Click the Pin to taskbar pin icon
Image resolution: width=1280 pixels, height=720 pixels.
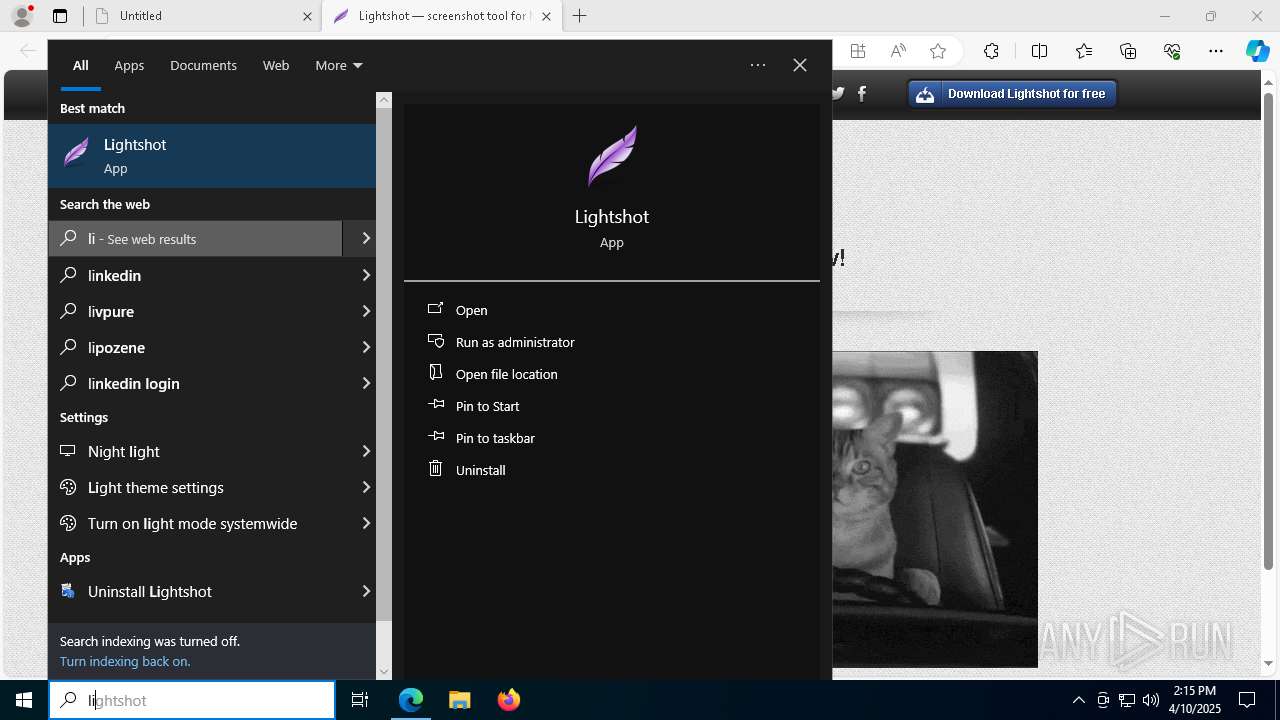435,437
